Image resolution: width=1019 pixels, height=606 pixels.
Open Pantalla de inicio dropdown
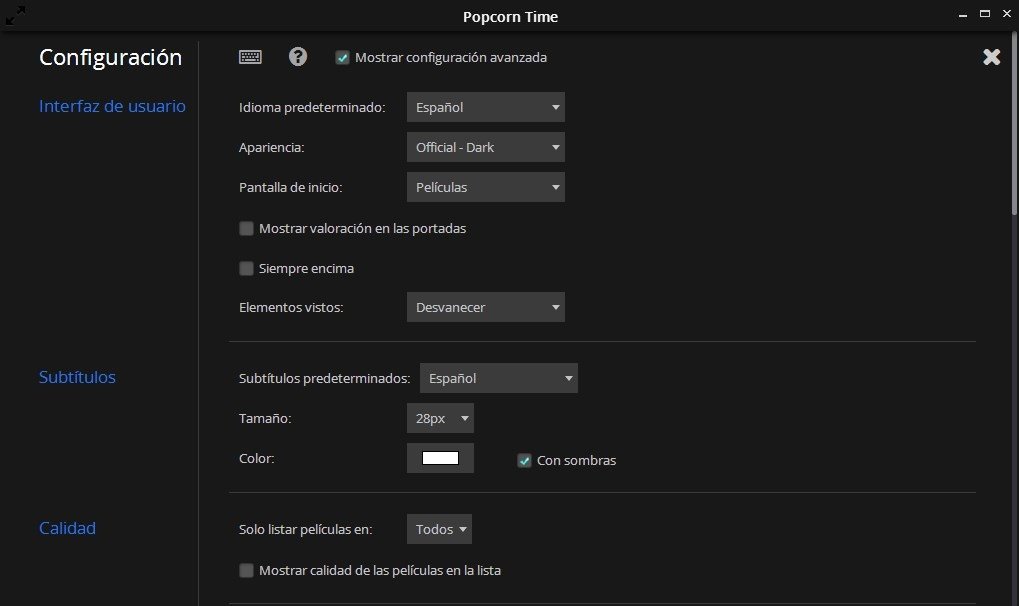click(x=485, y=187)
